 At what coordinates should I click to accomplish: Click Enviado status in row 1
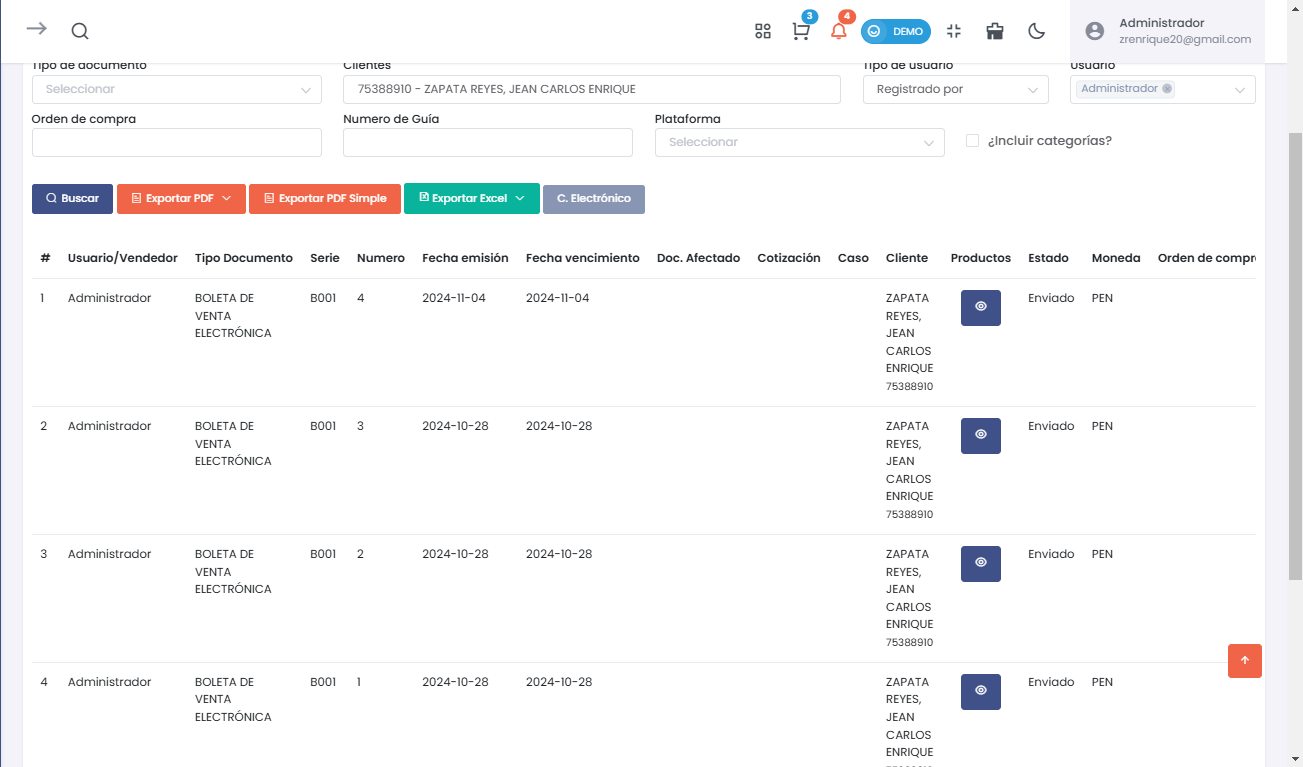coord(1051,298)
